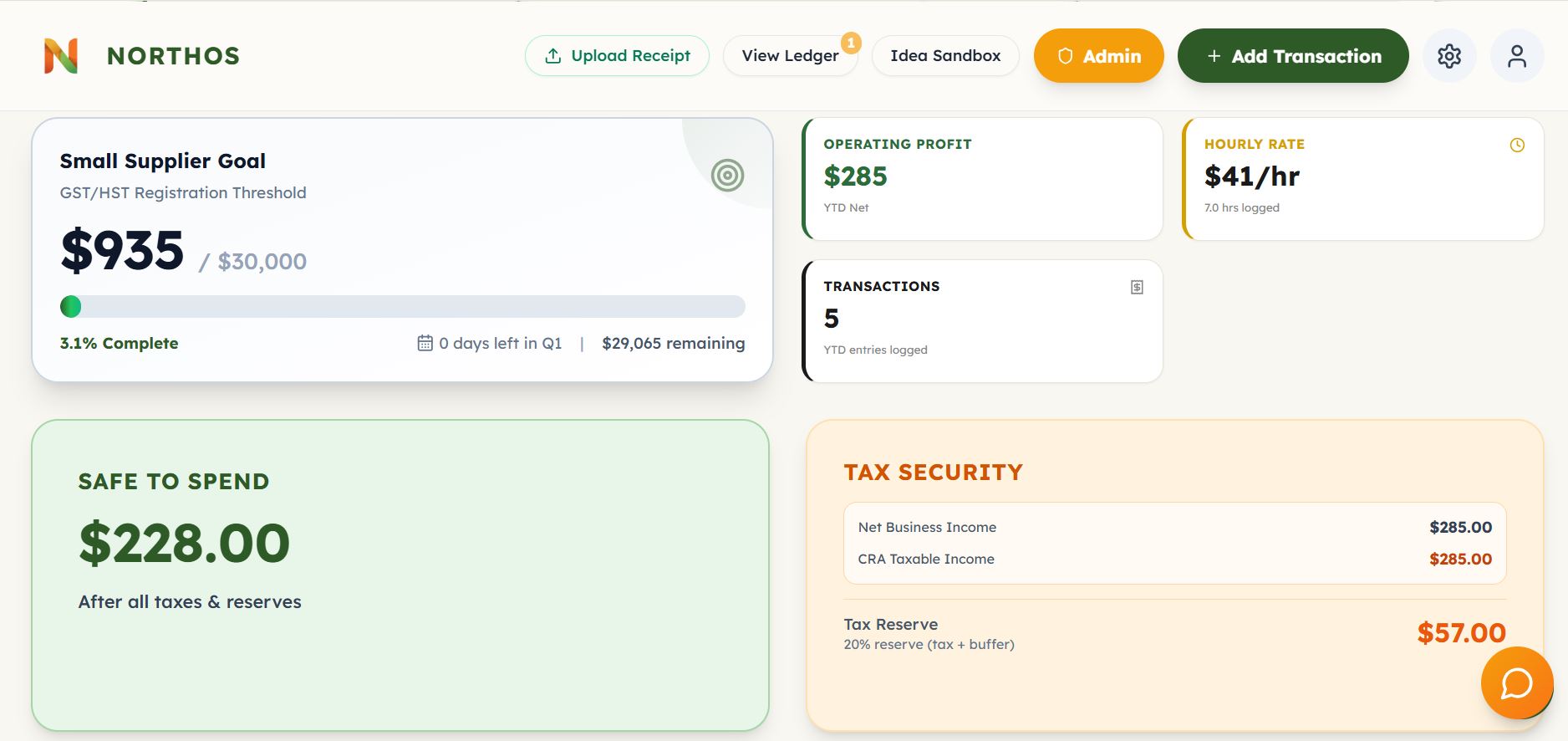The height and width of the screenshot is (741, 1568).
Task: Click the target icon on goal card
Action: [727, 176]
